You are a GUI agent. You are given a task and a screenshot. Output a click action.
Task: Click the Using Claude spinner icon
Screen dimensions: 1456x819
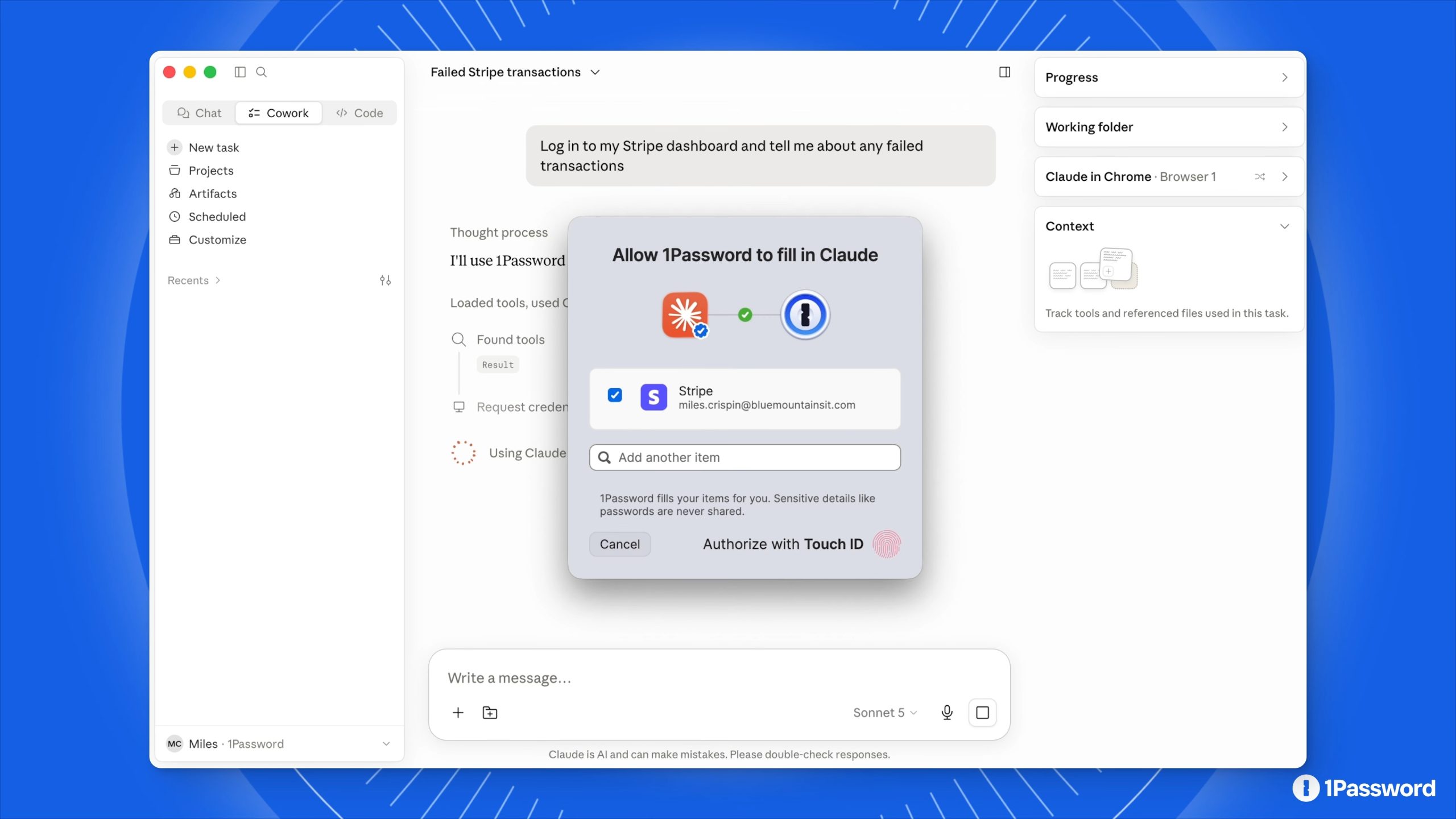pos(464,453)
